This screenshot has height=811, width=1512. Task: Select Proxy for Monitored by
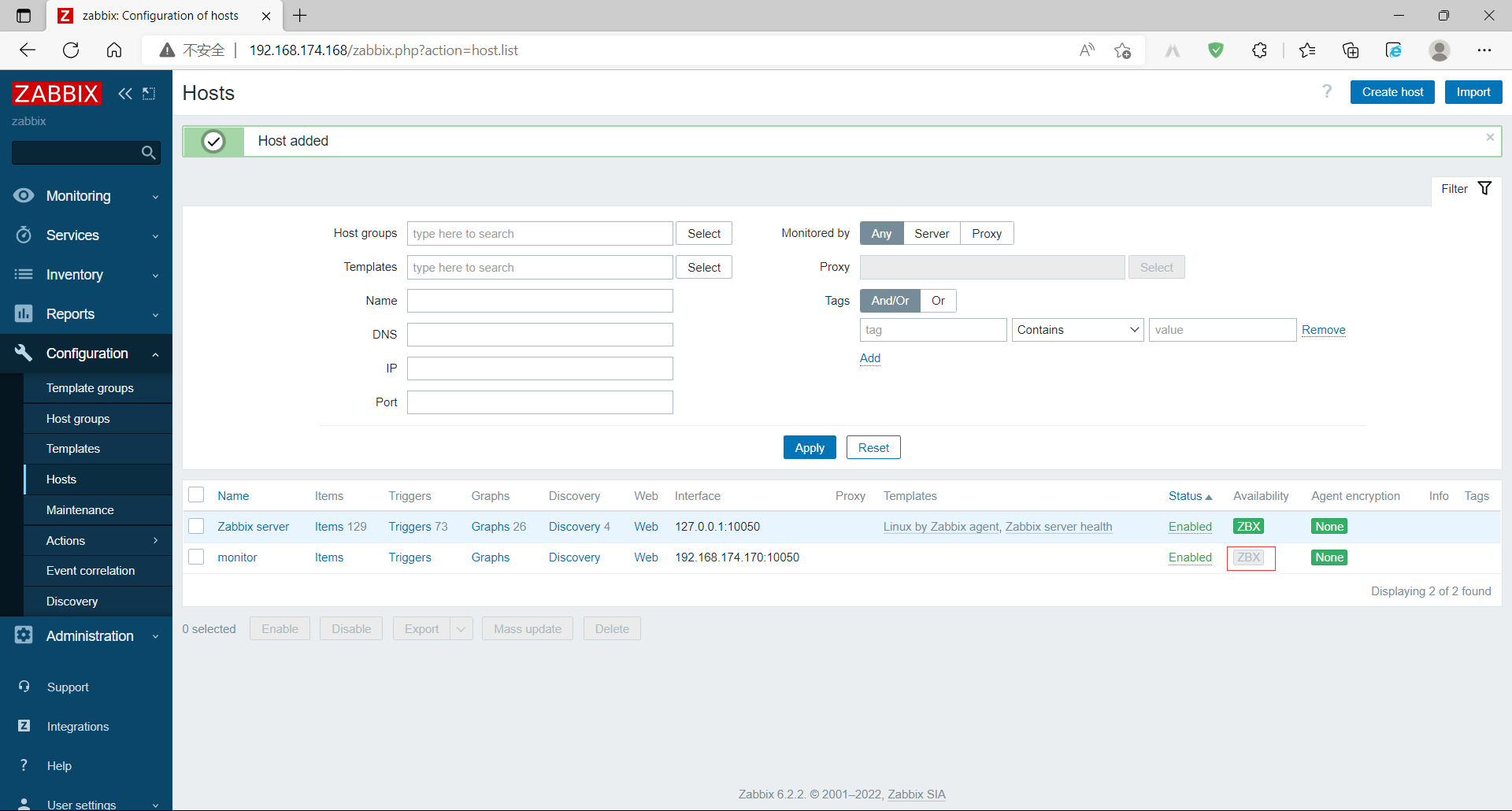click(x=987, y=234)
